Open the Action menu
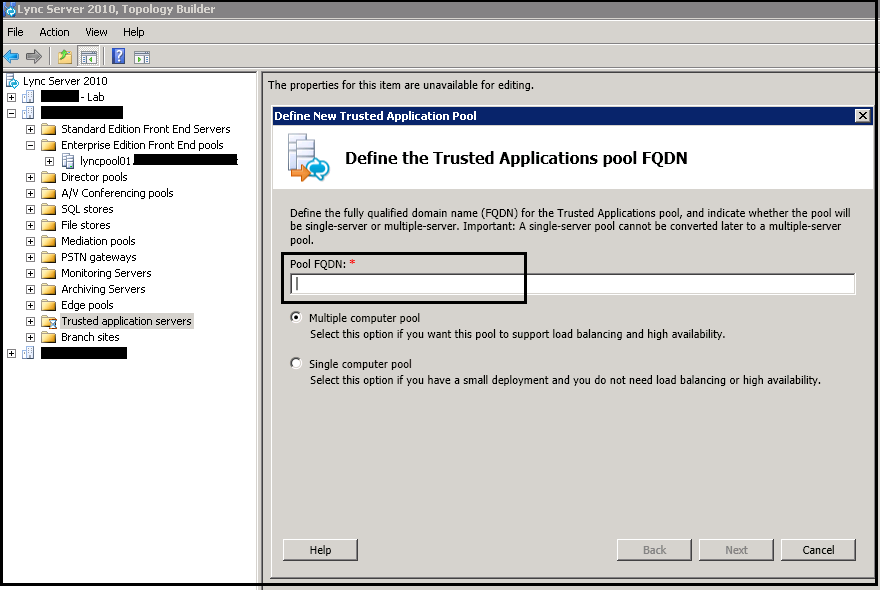The image size is (880, 590). tap(54, 31)
